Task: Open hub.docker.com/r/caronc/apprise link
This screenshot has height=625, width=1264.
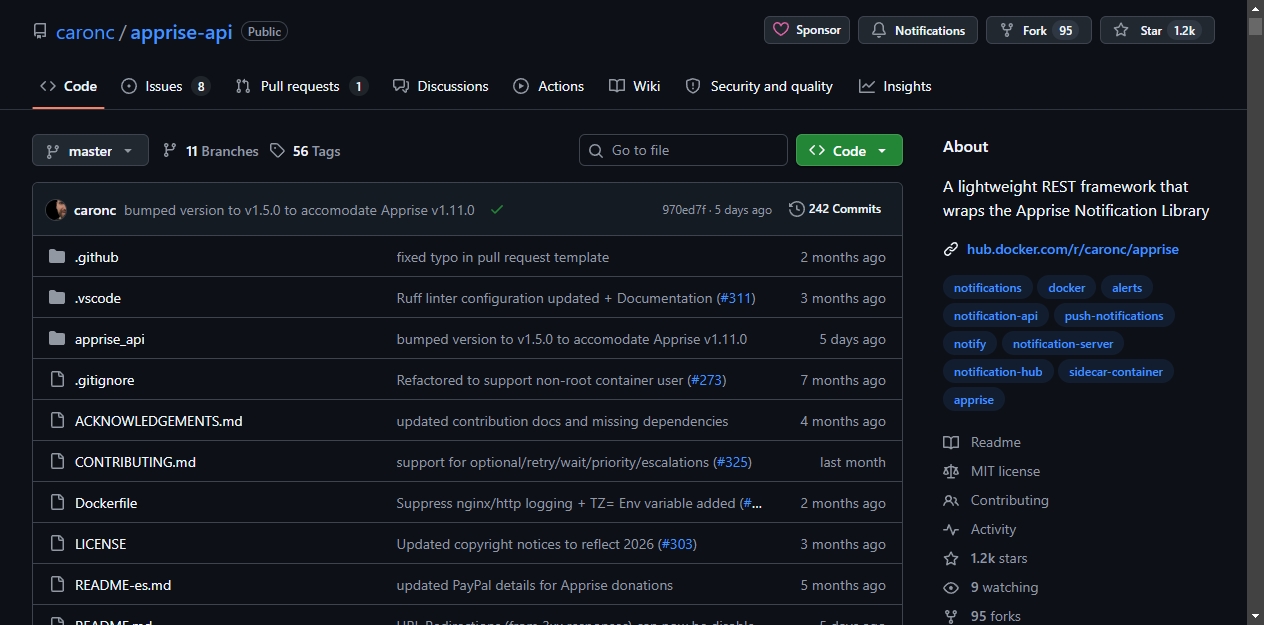Action: [x=1073, y=249]
